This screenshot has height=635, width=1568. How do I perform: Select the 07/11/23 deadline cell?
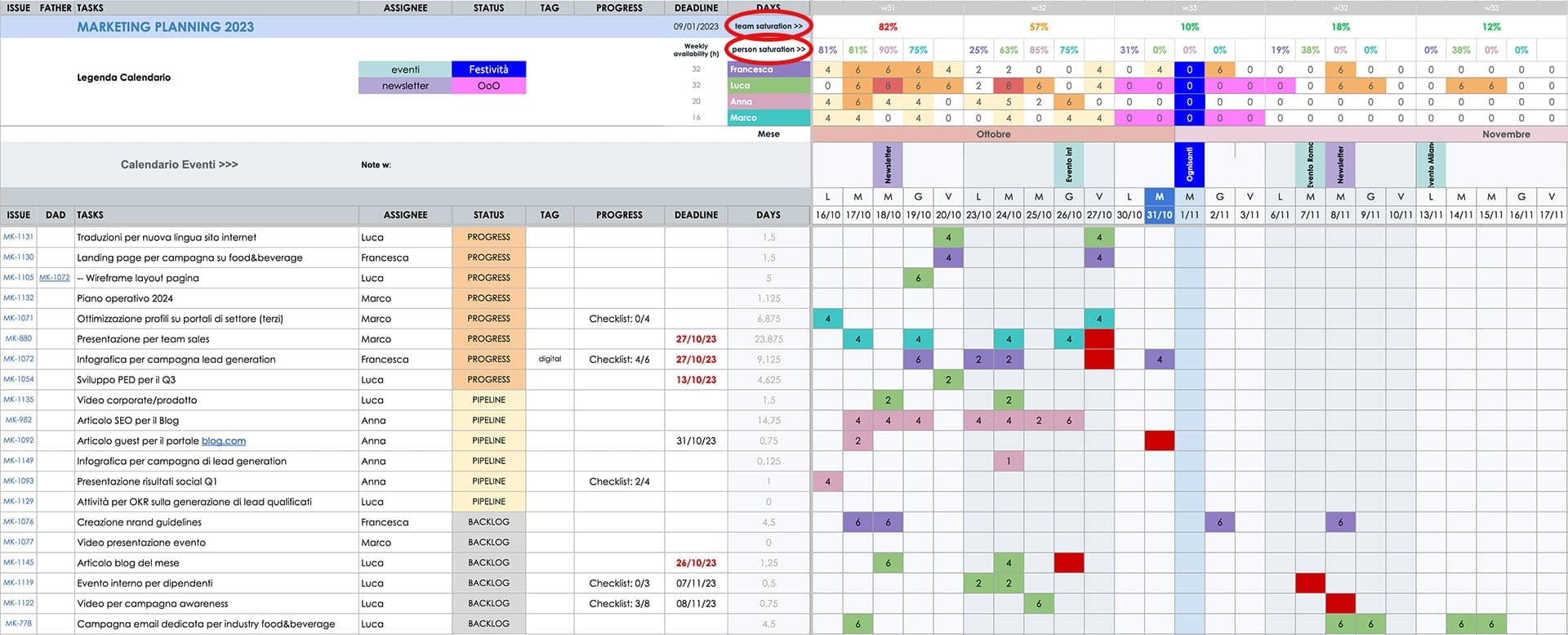point(696,584)
